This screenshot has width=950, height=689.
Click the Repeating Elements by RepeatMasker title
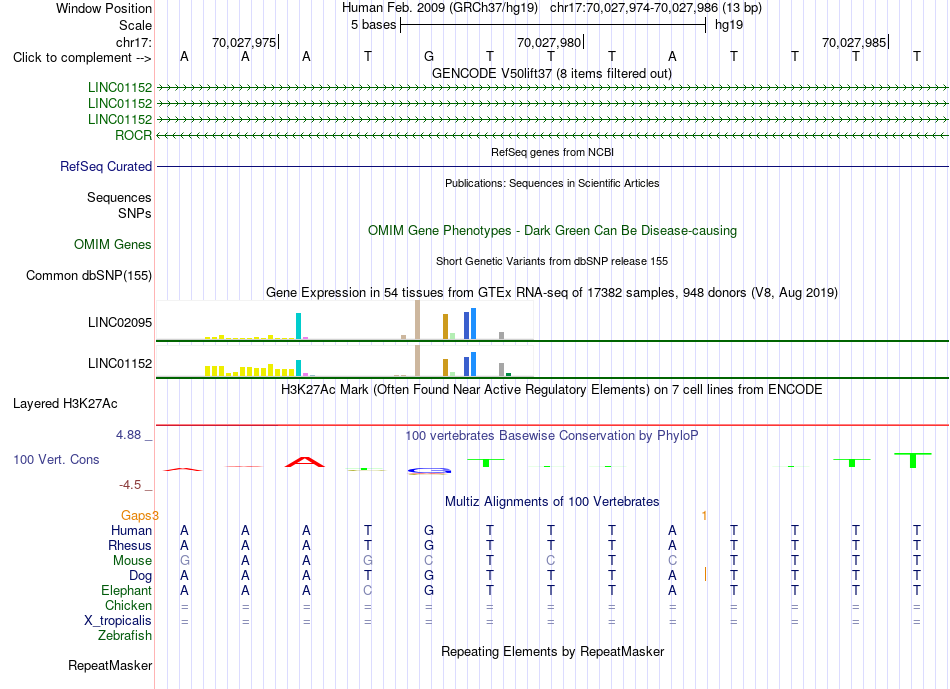tap(552, 651)
